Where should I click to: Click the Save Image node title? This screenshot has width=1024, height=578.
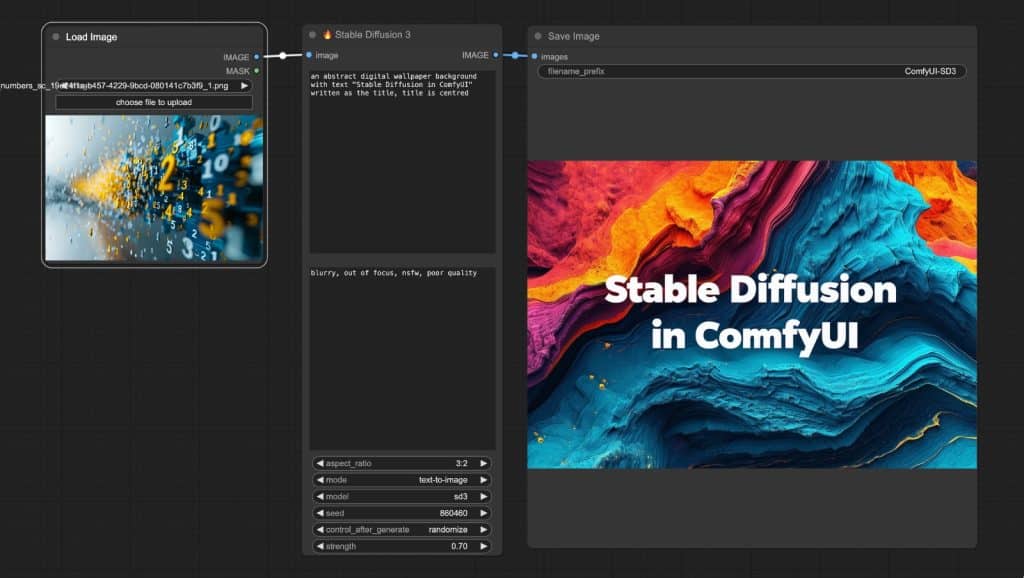tap(573, 37)
